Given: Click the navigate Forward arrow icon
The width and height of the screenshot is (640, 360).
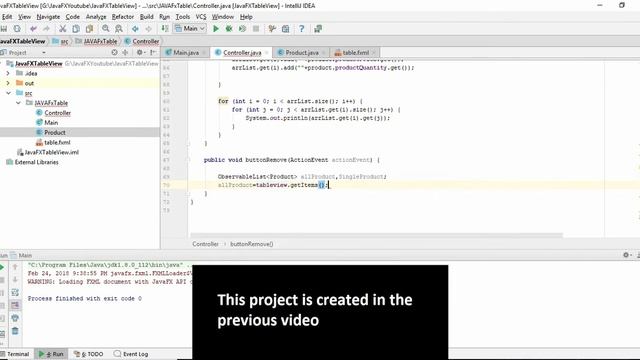Looking at the screenshot, I should coord(149,29).
